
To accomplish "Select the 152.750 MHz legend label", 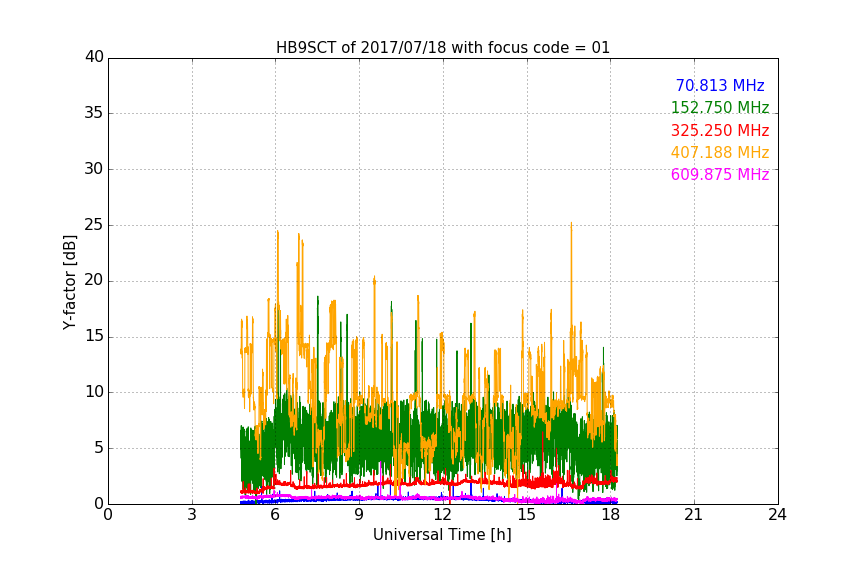I will click(x=720, y=108).
